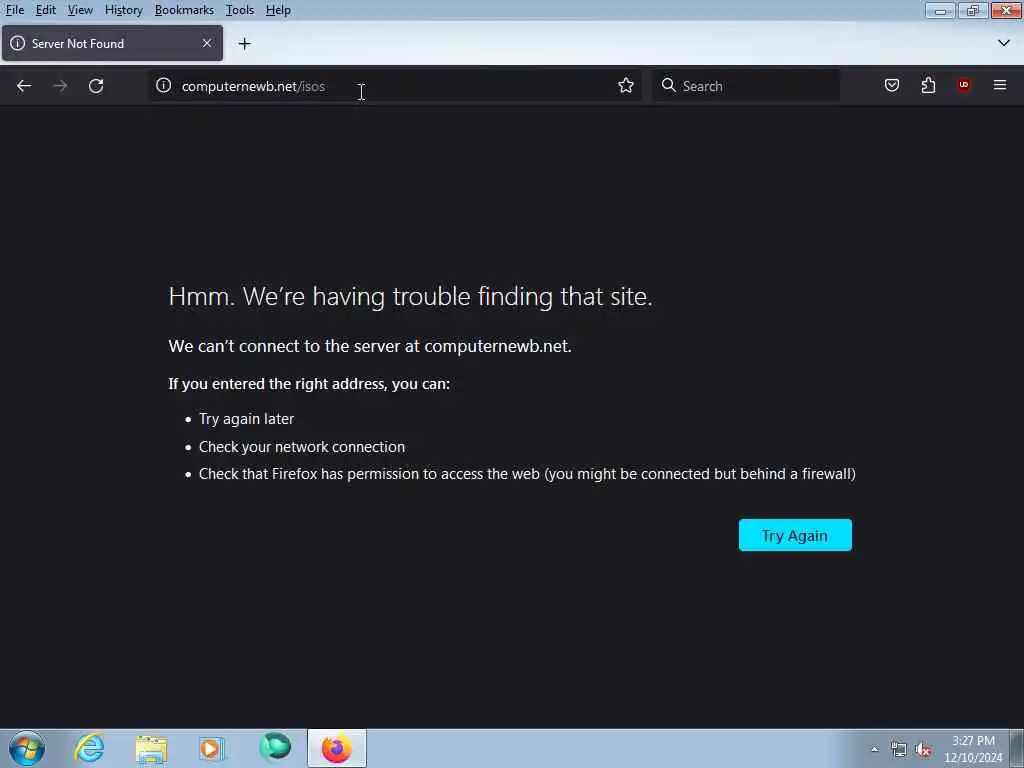This screenshot has width=1024, height=768.
Task: Click the heading 'Hmm. We're having trouble finding that site.'
Action: pyautogui.click(x=410, y=296)
